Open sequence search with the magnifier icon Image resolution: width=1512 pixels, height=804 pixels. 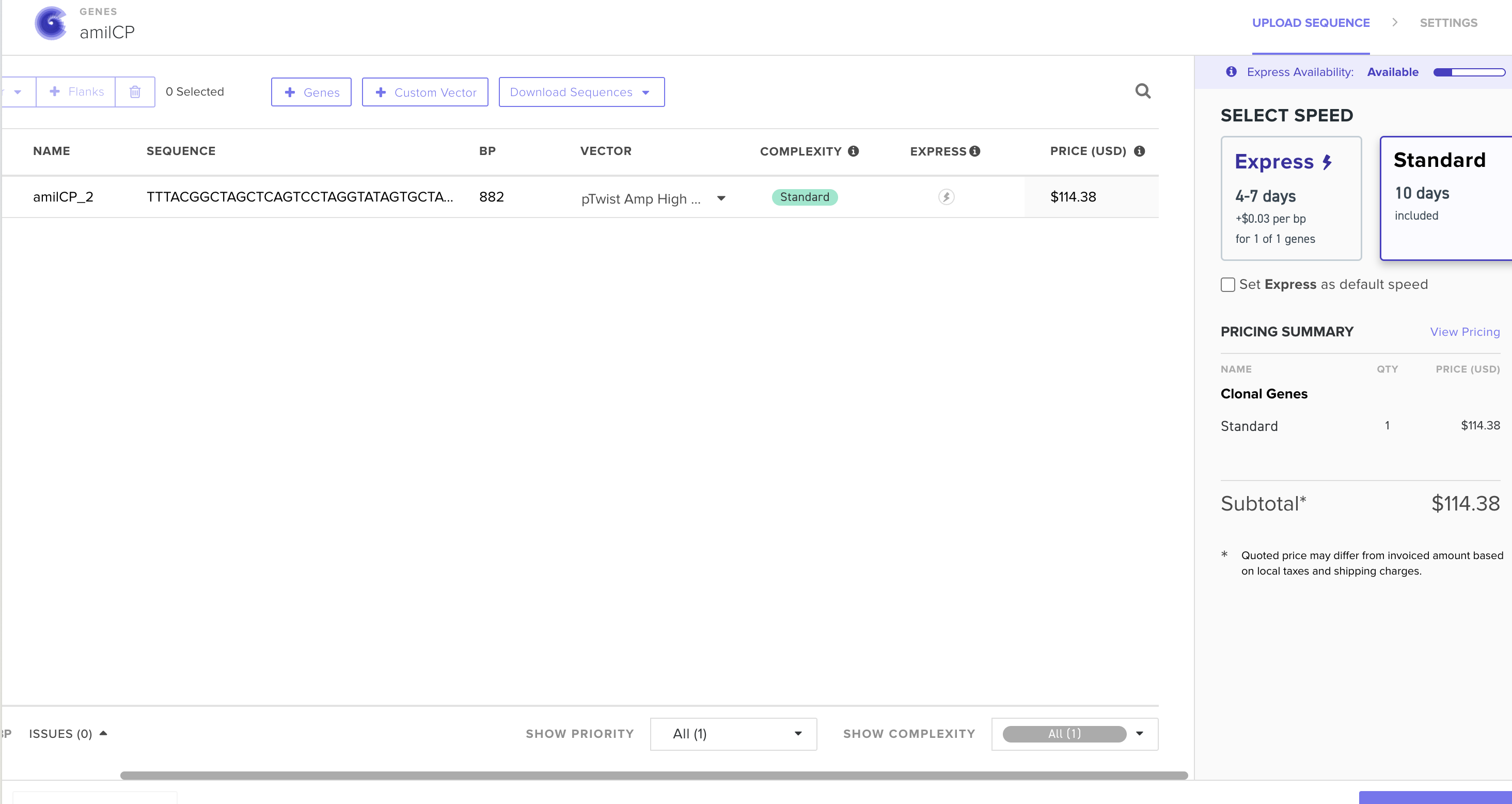tap(1143, 90)
